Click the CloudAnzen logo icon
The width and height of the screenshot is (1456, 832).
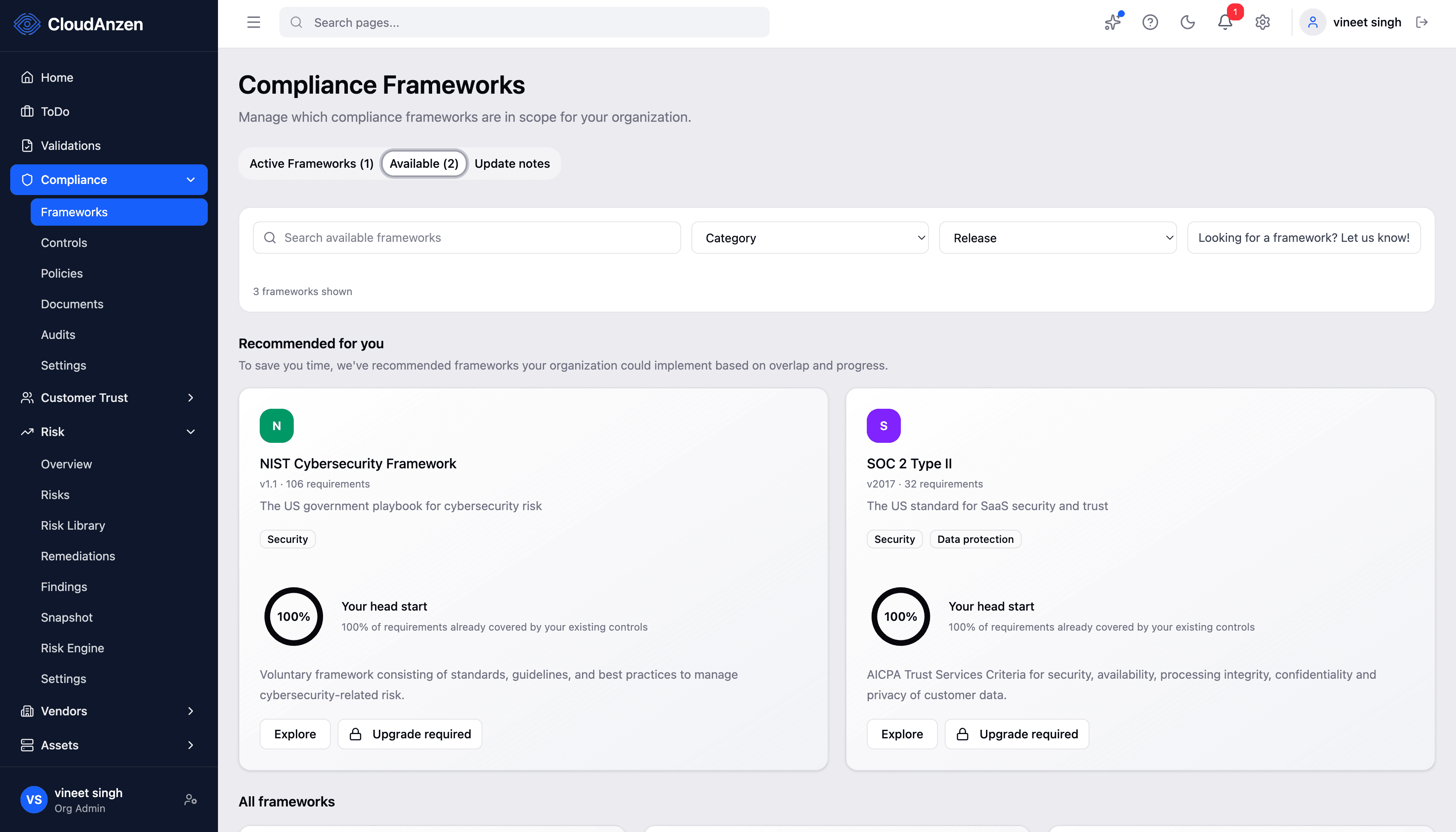click(27, 24)
